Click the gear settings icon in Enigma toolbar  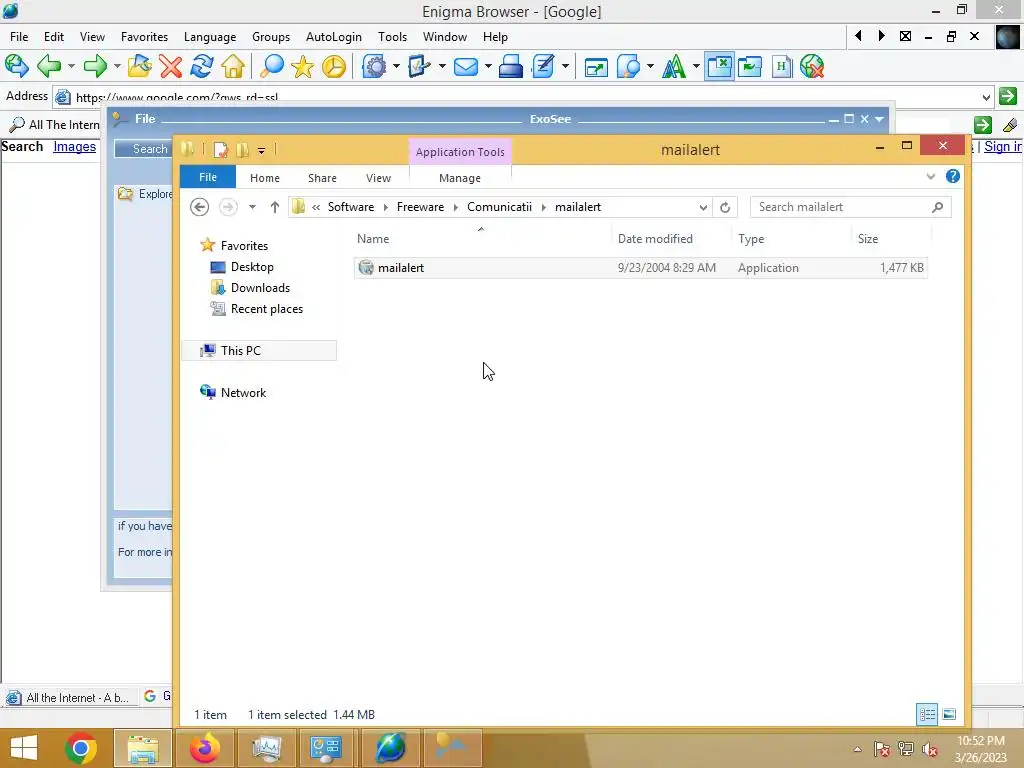coord(374,66)
